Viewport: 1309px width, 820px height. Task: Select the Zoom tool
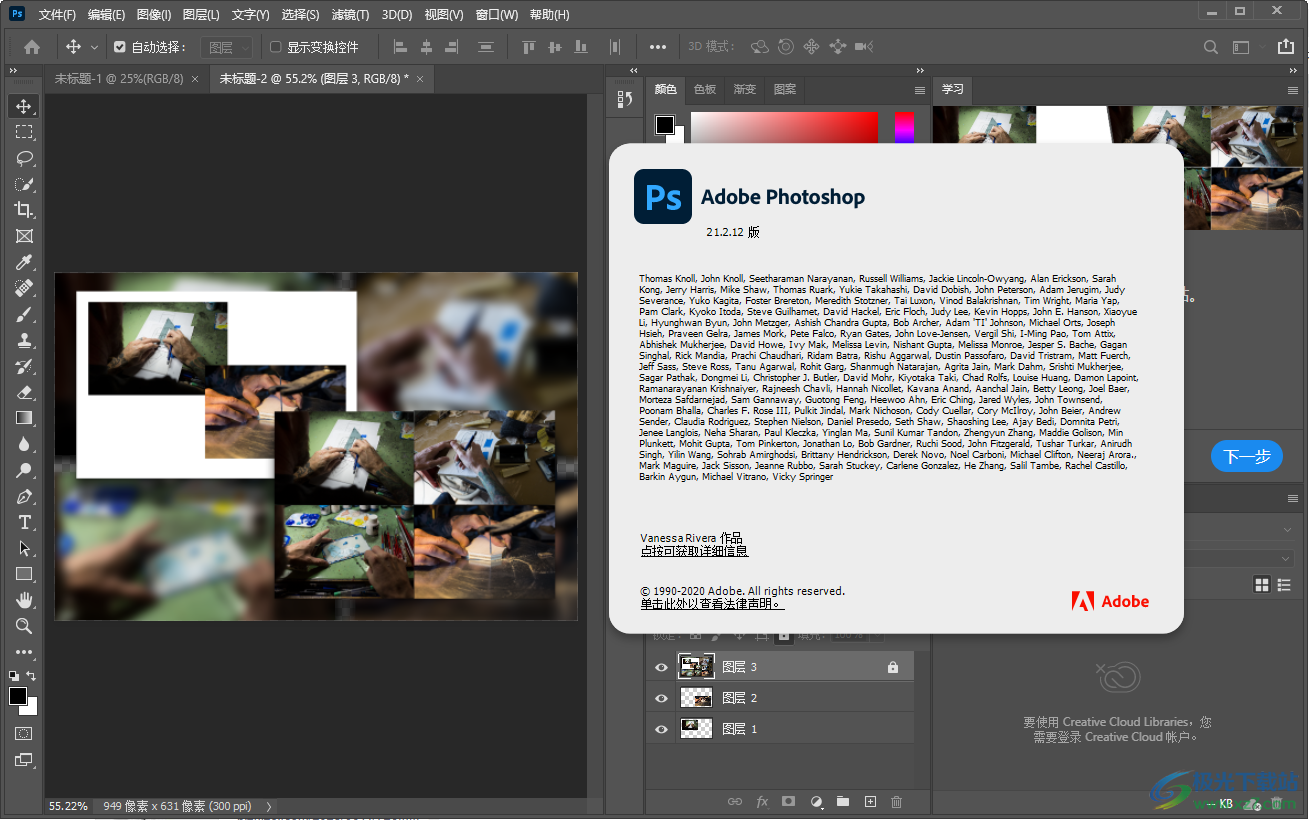(24, 626)
